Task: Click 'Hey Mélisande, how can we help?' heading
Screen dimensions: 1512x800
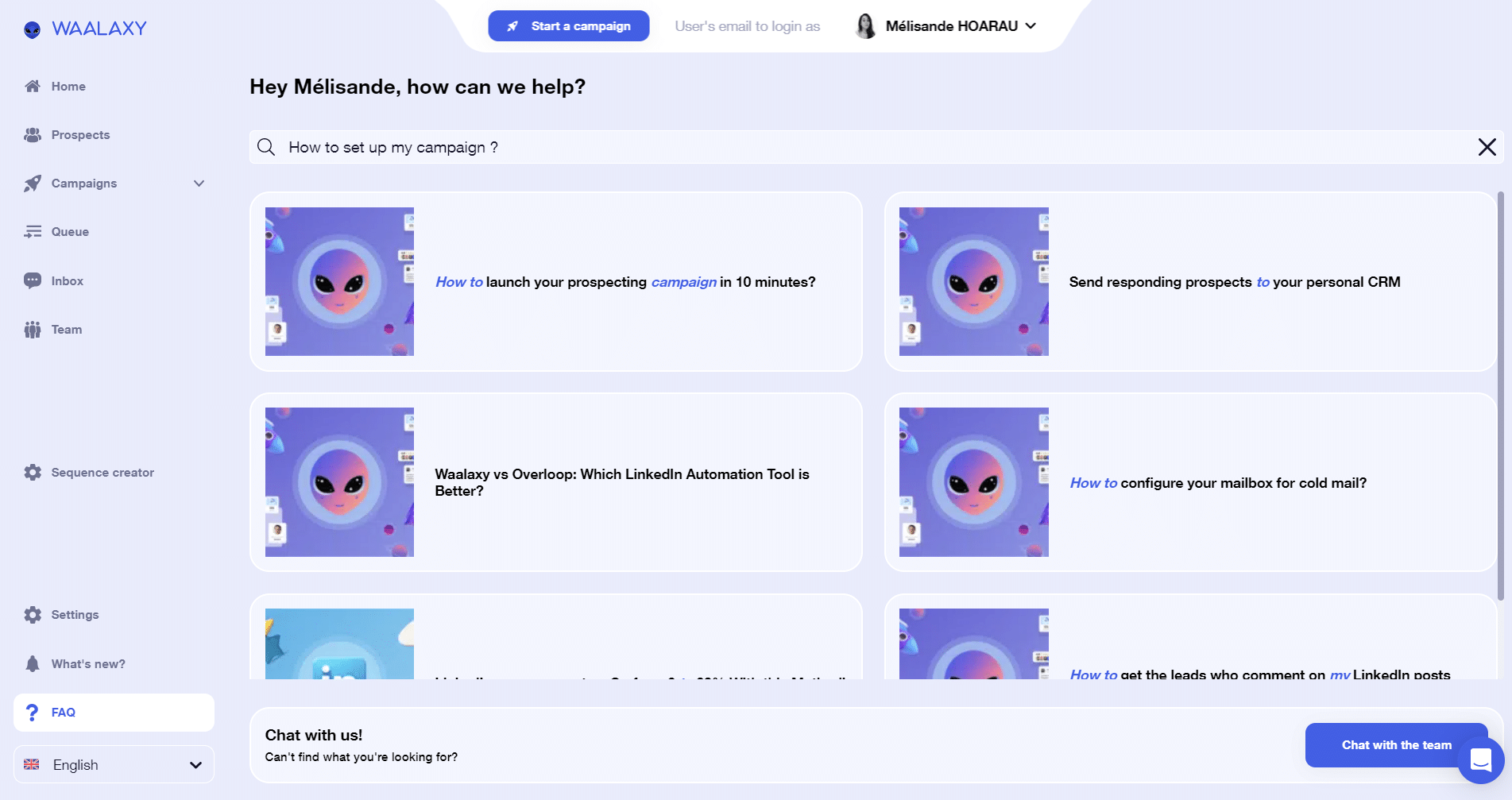Action: (x=417, y=87)
